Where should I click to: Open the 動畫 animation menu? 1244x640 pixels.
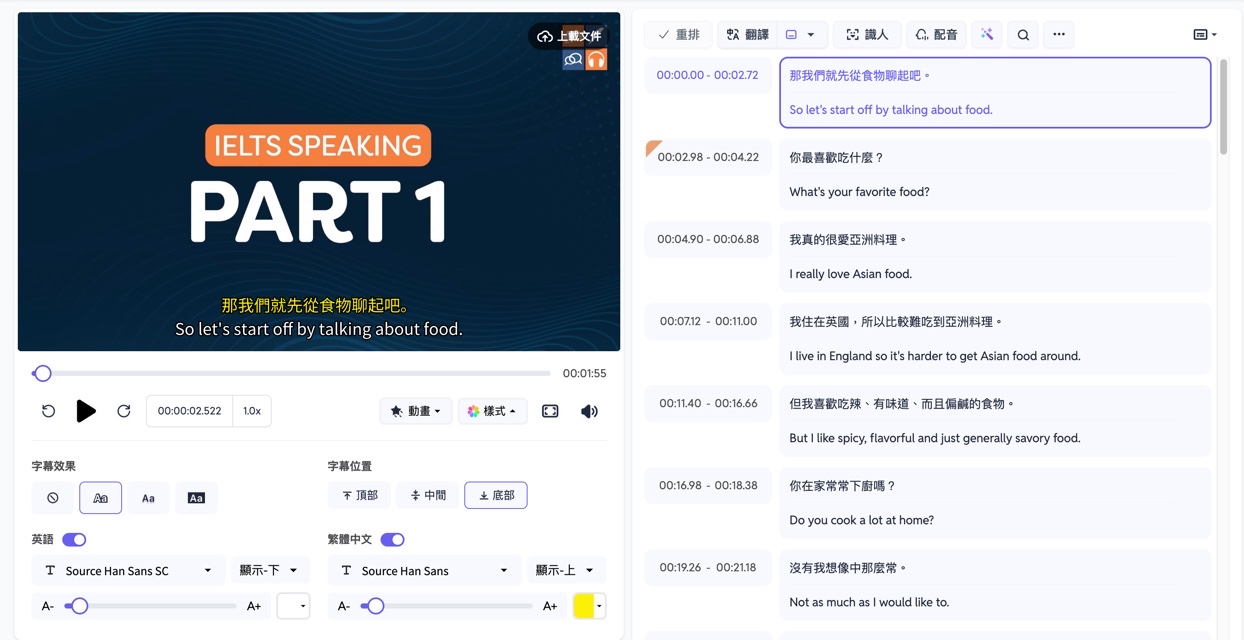coord(416,411)
